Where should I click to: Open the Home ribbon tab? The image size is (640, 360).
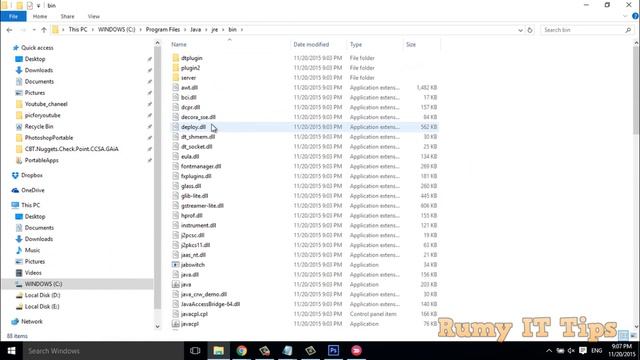pyautogui.click(x=40, y=16)
